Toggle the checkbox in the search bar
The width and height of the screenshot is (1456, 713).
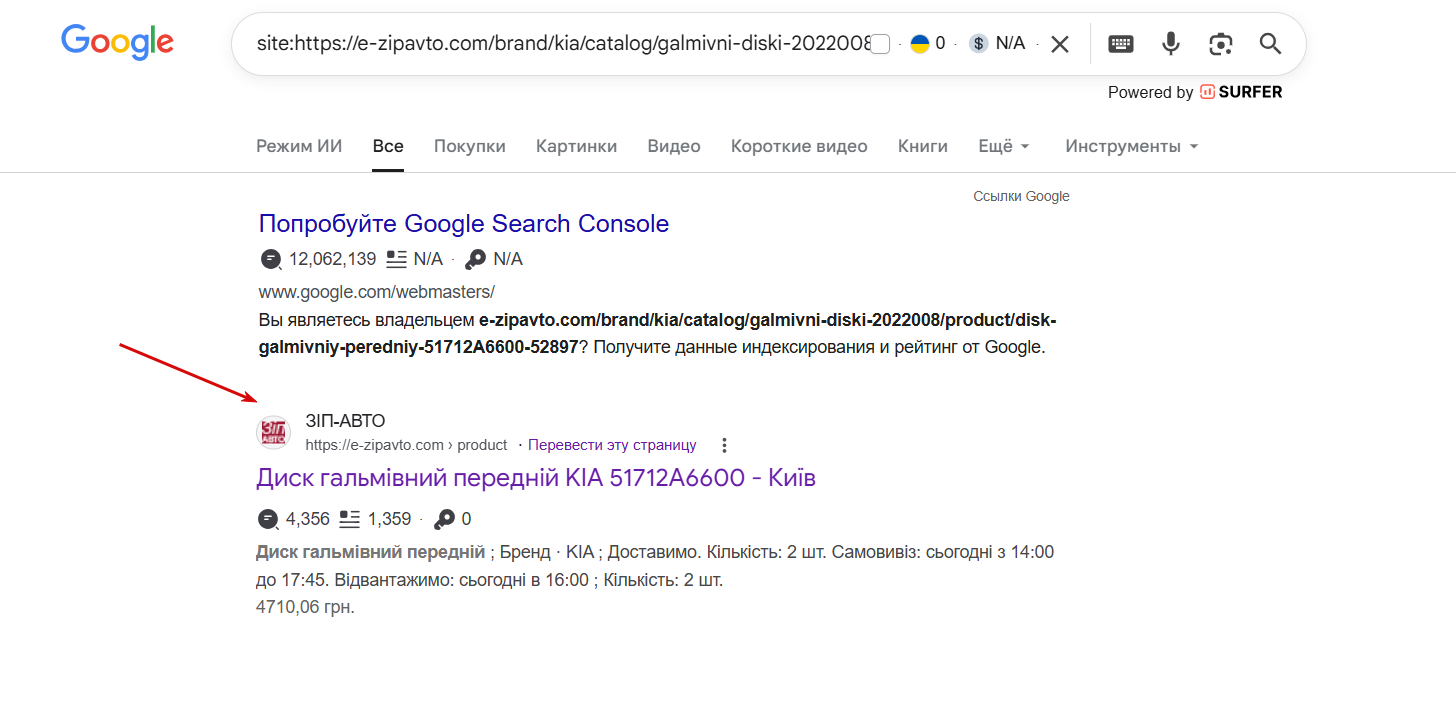880,44
